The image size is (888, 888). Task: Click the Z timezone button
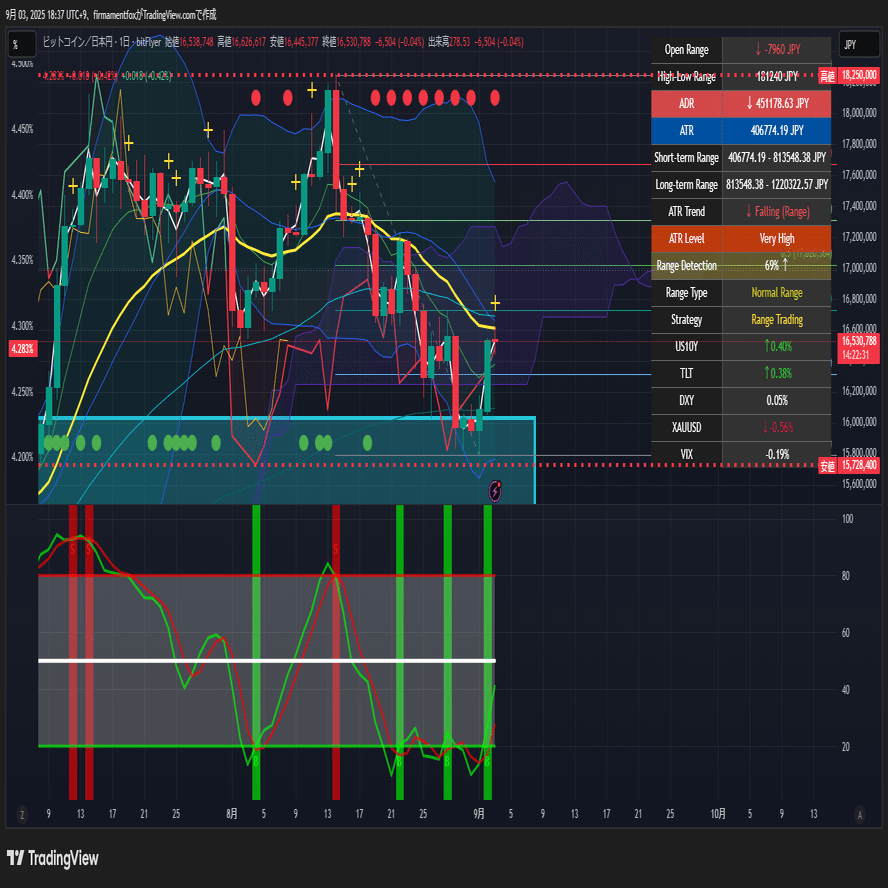(x=22, y=815)
